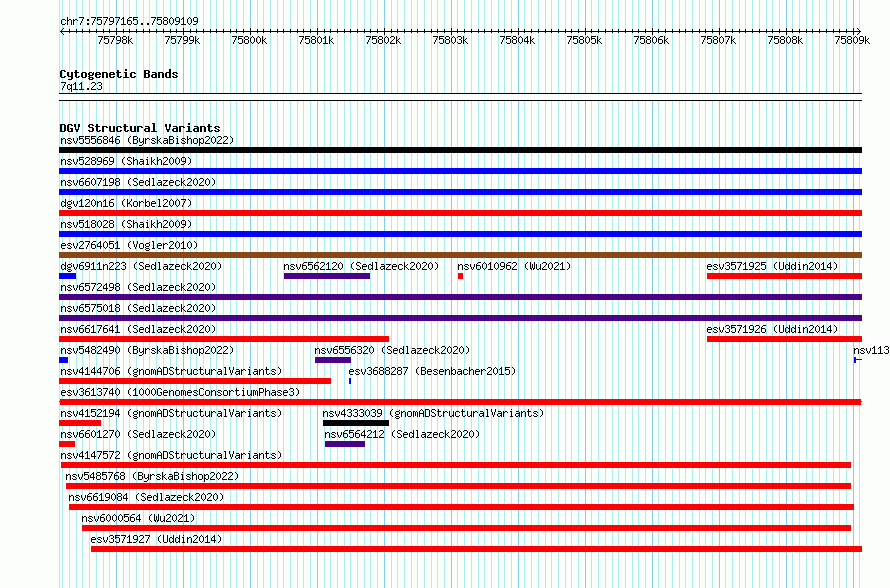Image resolution: width=890 pixels, height=588 pixels.
Task: Click the red nsv6619084 variant bar
Action: 461,507
